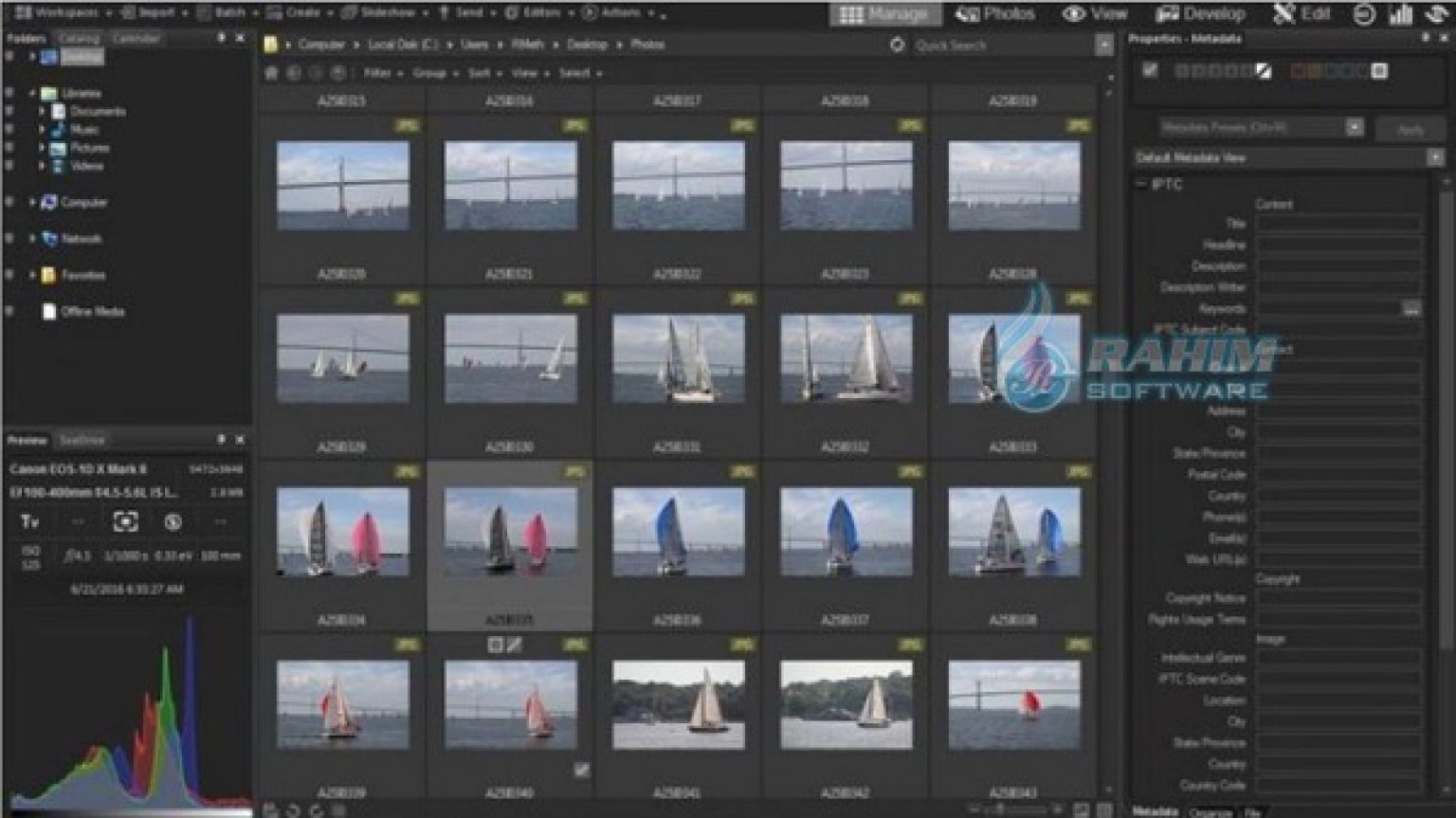This screenshot has width=1456, height=818.
Task: Check the Easy-Select box beside Libraries folder
Action: (9, 93)
